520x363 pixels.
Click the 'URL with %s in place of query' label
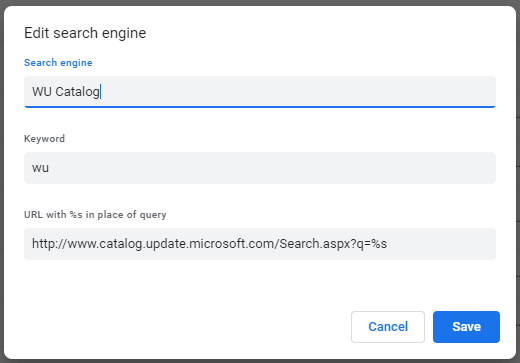pos(95,215)
